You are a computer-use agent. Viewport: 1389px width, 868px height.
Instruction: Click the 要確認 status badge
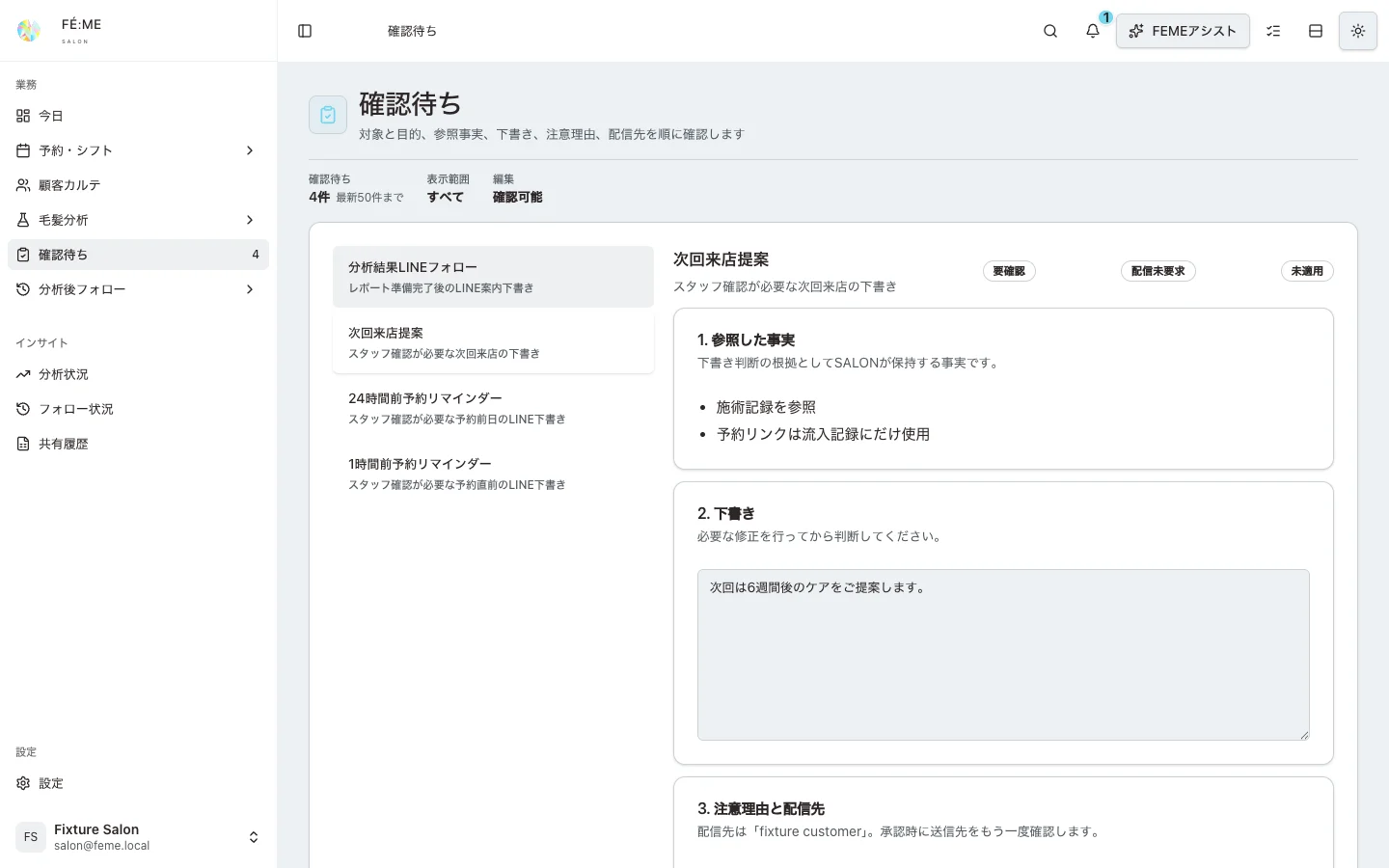click(1009, 271)
